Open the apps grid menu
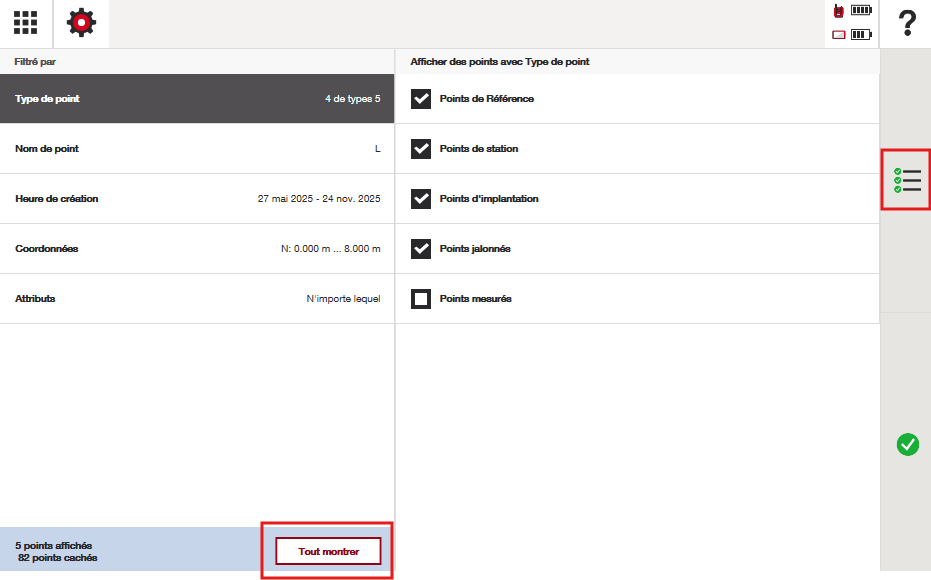The width and height of the screenshot is (931, 580). tap(25, 23)
